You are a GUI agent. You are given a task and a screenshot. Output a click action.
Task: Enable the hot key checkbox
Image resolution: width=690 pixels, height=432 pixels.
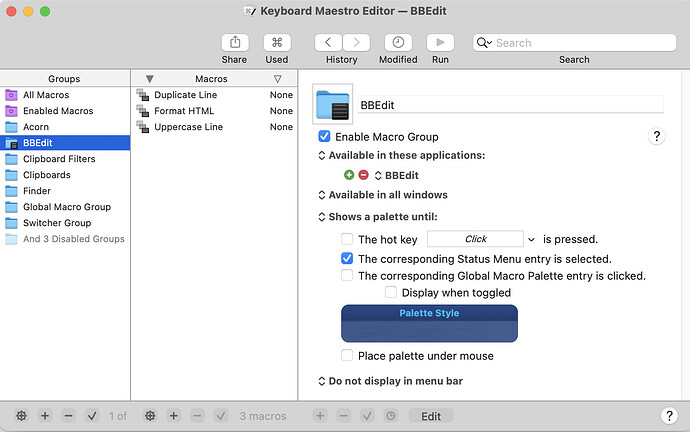point(347,239)
